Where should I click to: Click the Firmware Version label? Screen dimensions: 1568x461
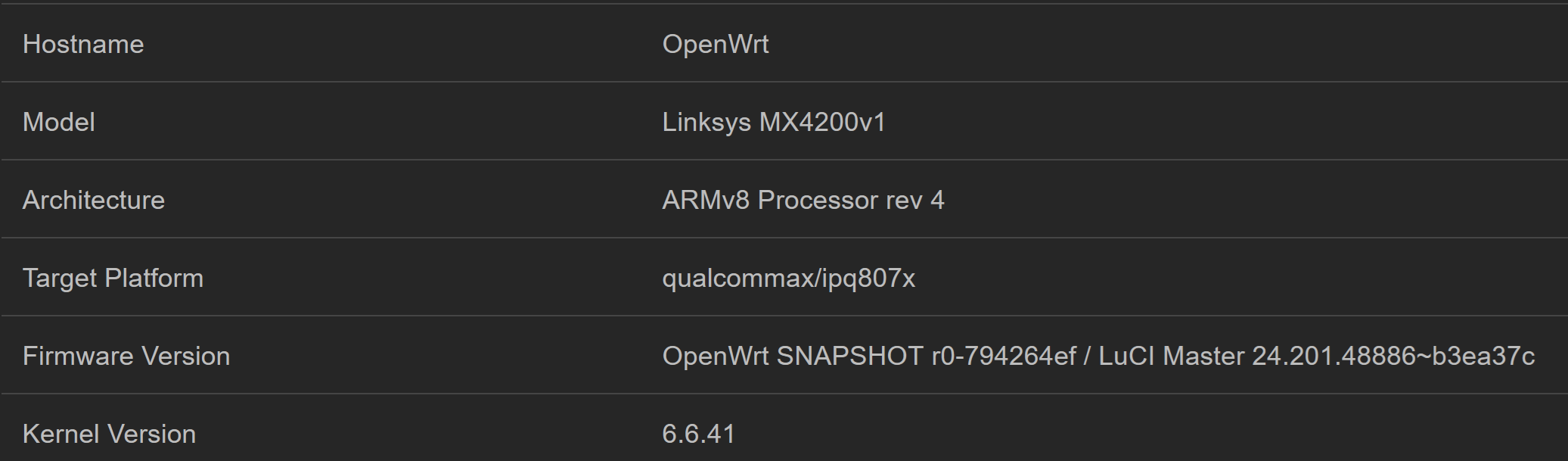(x=126, y=356)
